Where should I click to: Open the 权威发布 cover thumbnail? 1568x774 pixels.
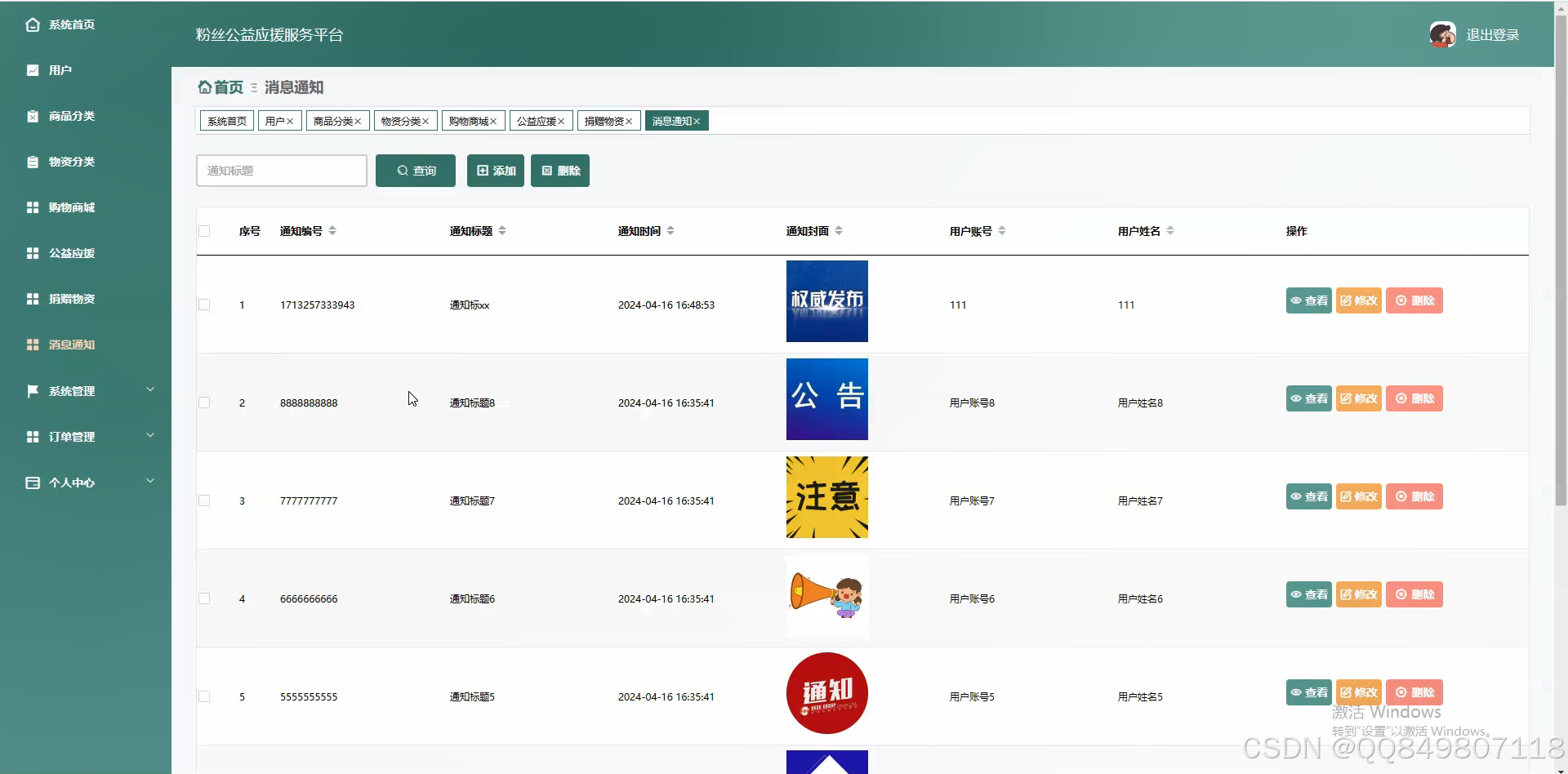[x=827, y=301]
